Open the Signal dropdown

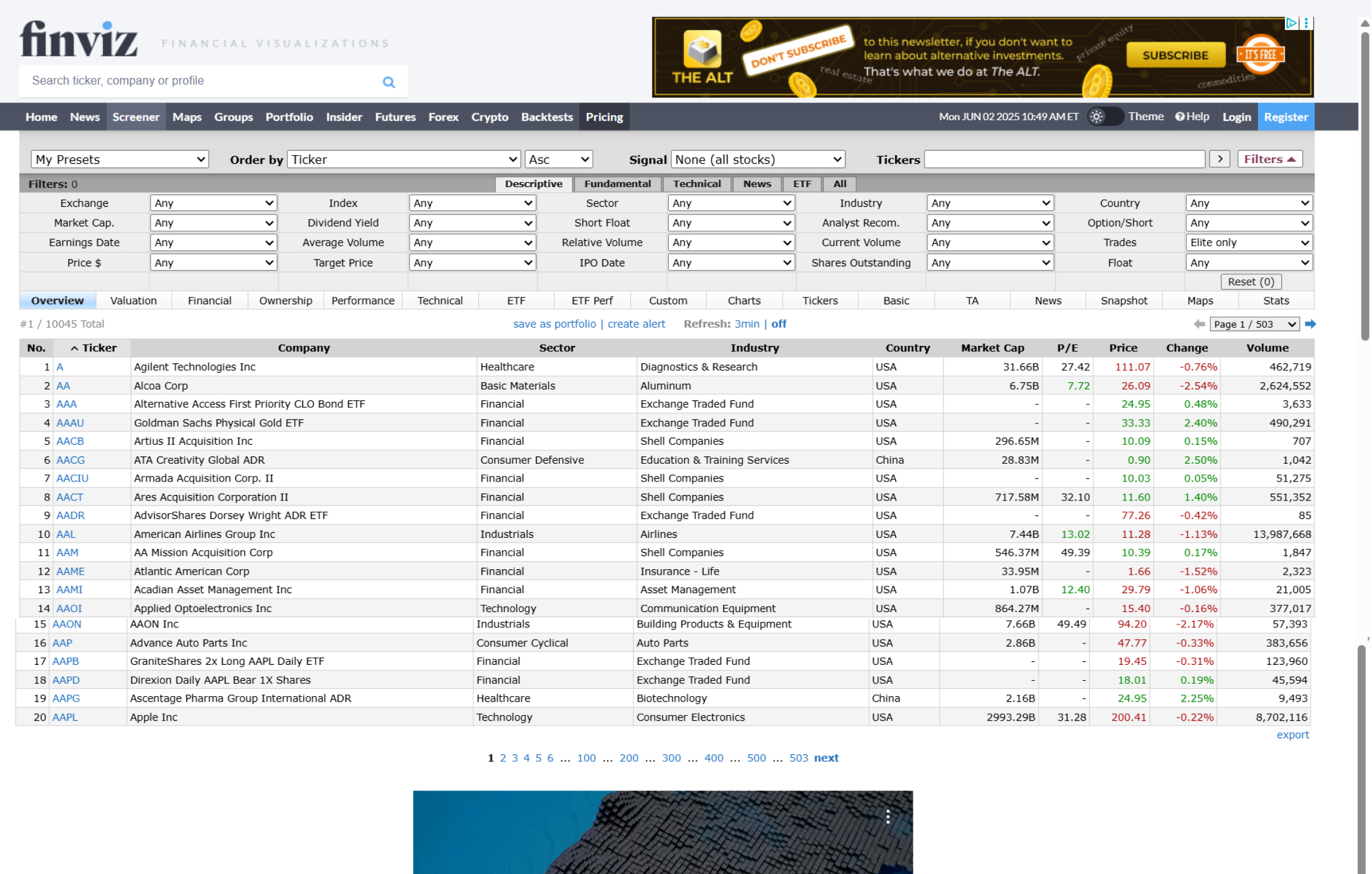(758, 159)
